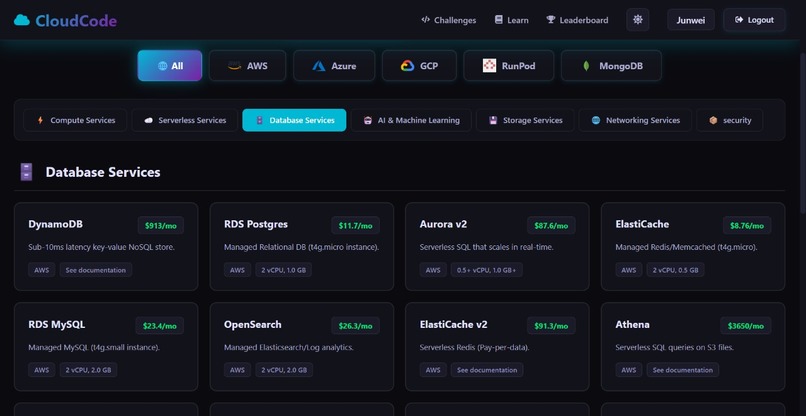Switch to Networking Services category
The image size is (806, 416).
tap(635, 120)
